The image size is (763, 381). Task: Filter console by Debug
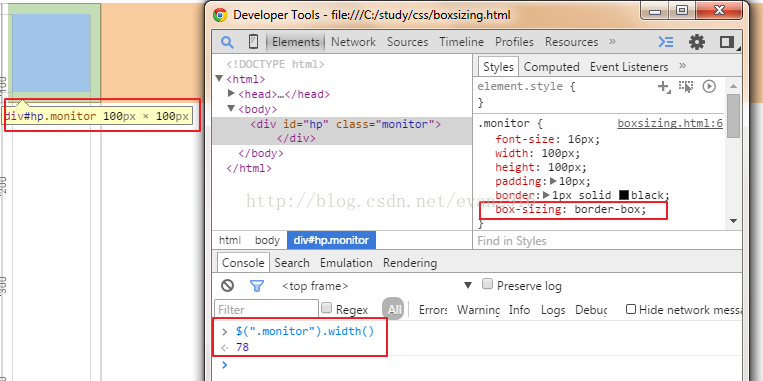tap(591, 309)
